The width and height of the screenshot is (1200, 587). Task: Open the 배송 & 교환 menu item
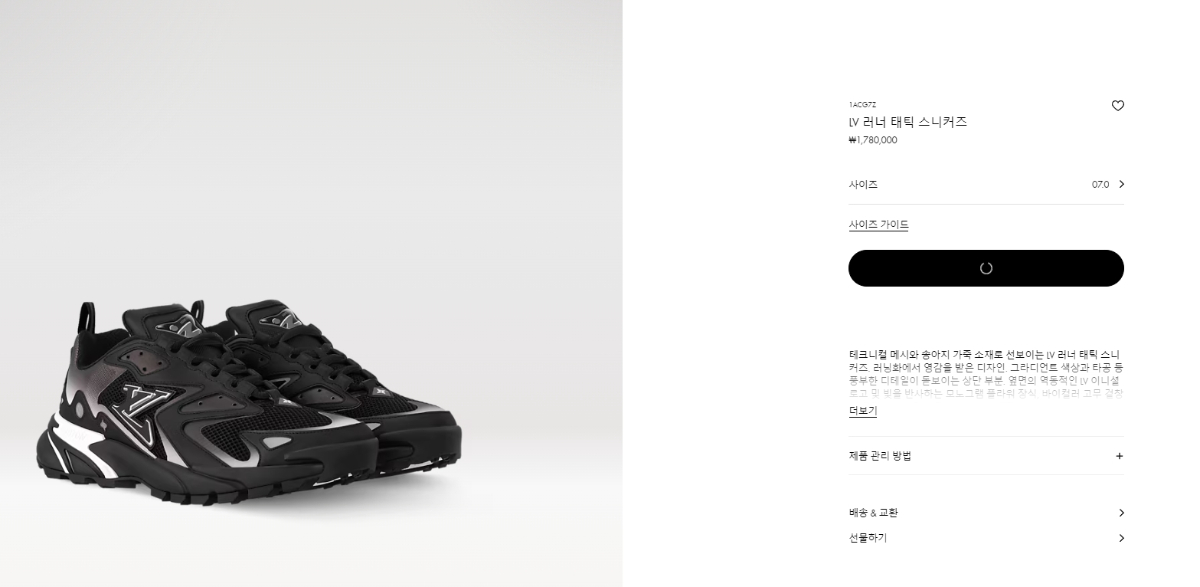986,513
